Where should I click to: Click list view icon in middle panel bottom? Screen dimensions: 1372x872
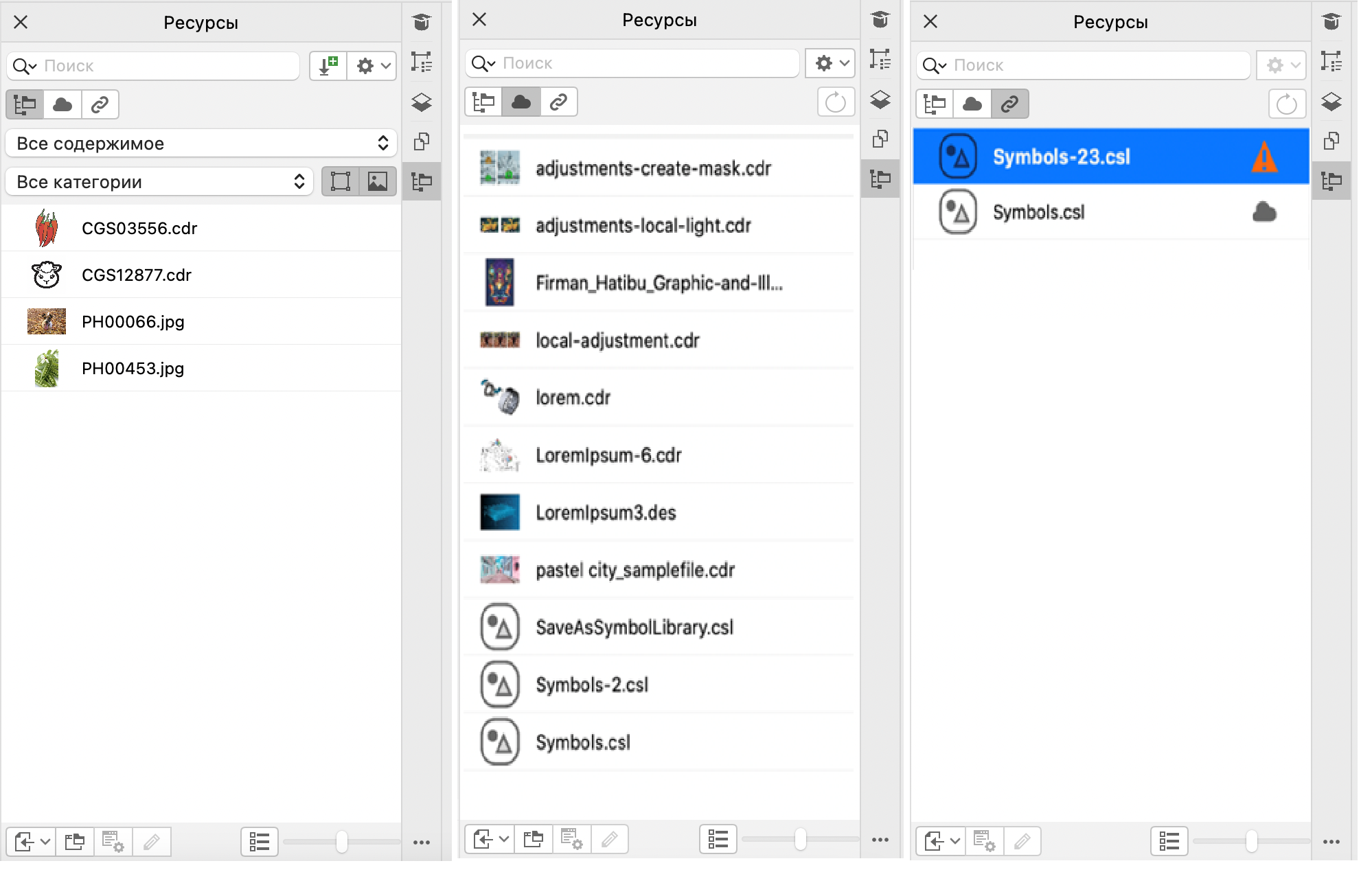(x=718, y=839)
